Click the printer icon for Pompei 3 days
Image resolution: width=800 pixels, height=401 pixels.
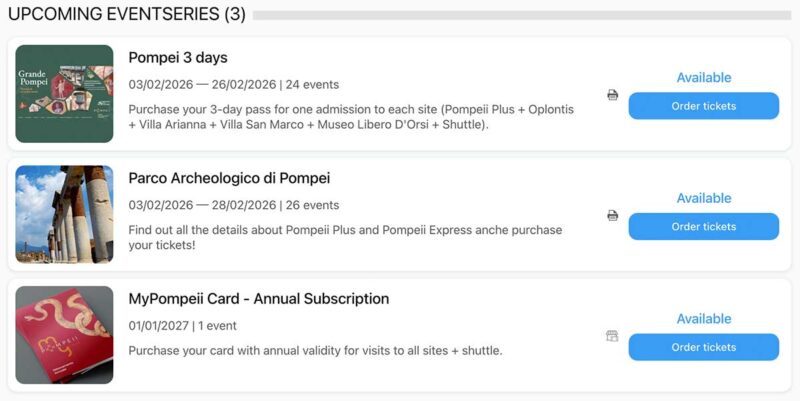[612, 95]
